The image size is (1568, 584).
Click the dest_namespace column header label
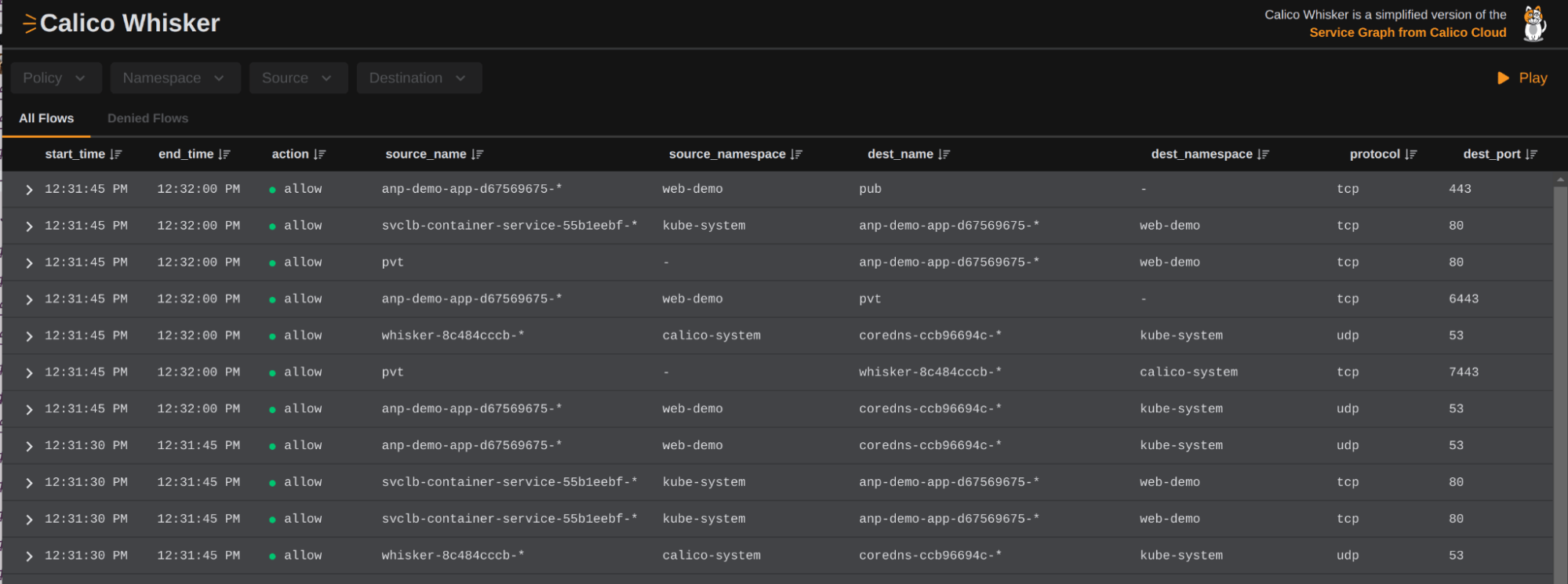(1202, 154)
